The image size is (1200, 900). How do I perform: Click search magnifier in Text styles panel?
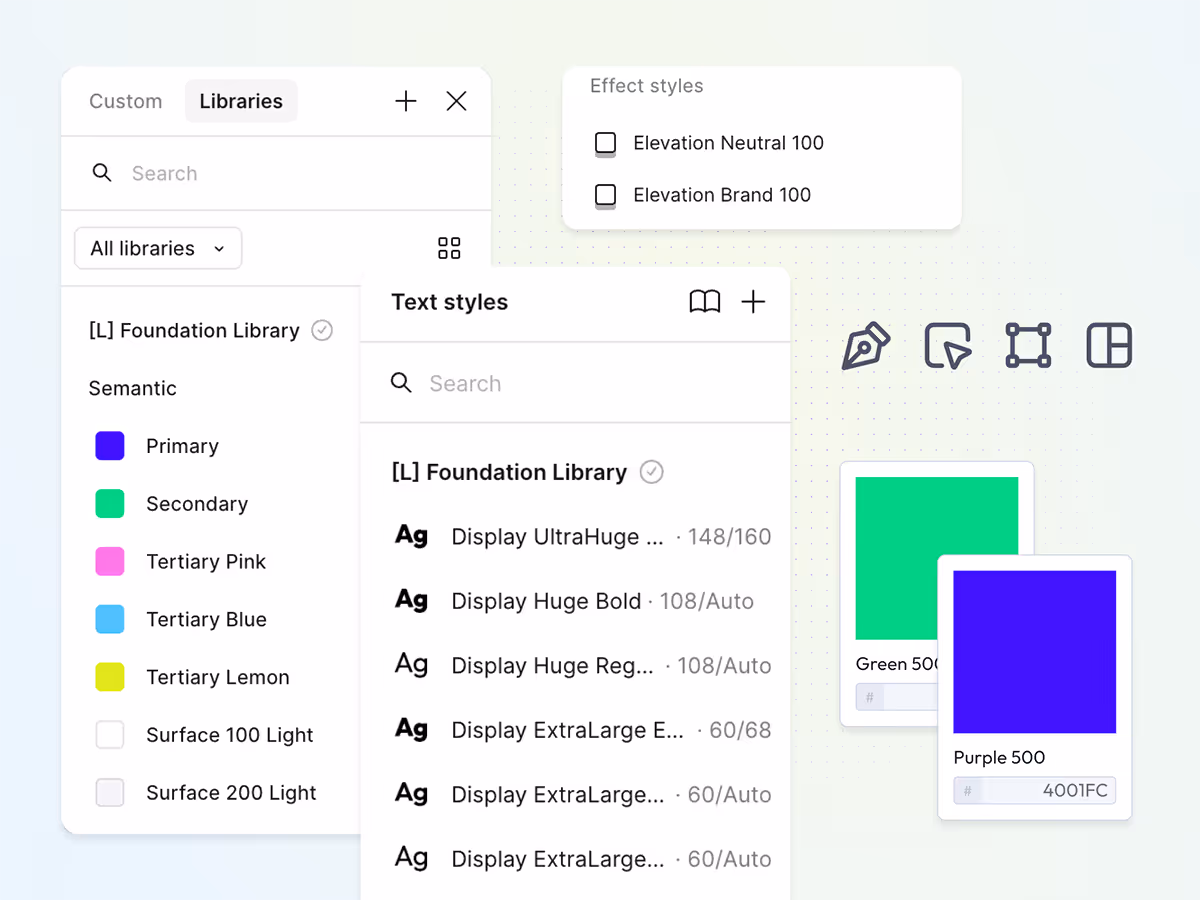click(401, 383)
